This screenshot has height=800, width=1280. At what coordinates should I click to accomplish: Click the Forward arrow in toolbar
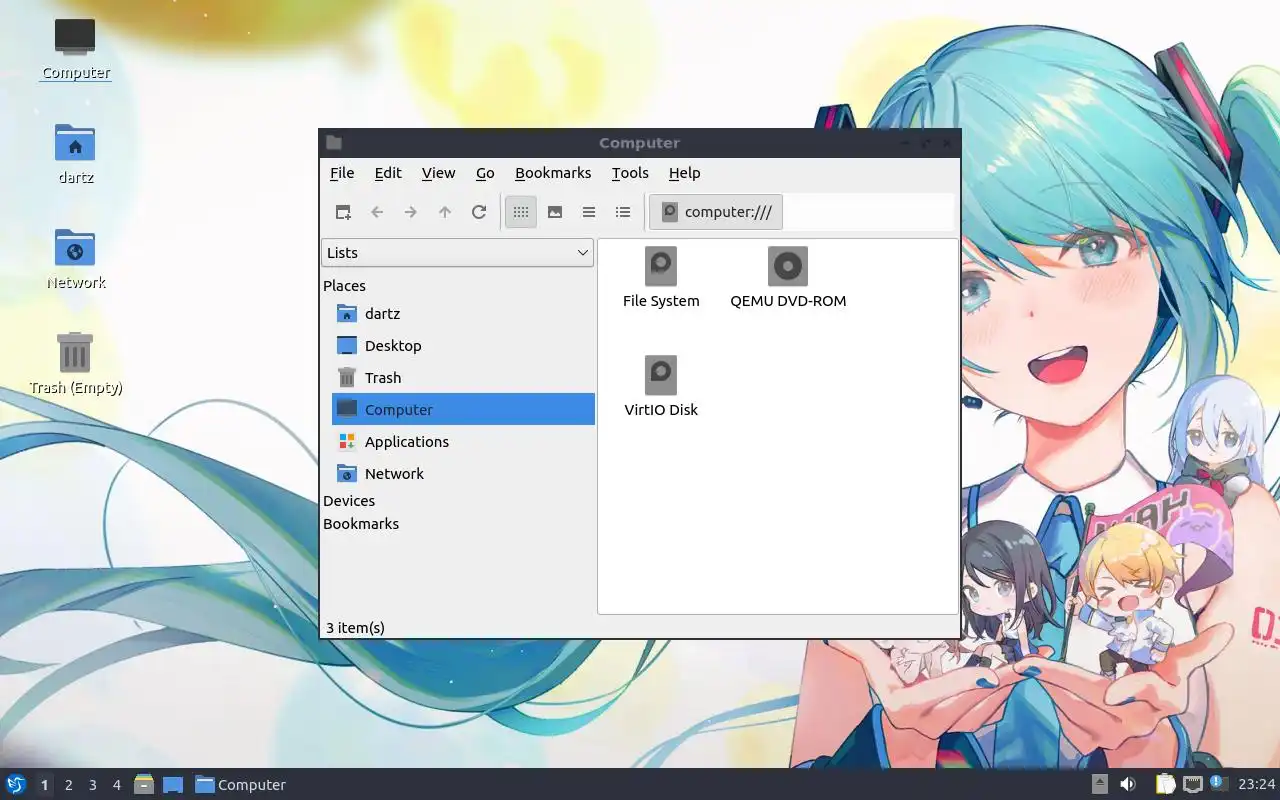pos(411,212)
